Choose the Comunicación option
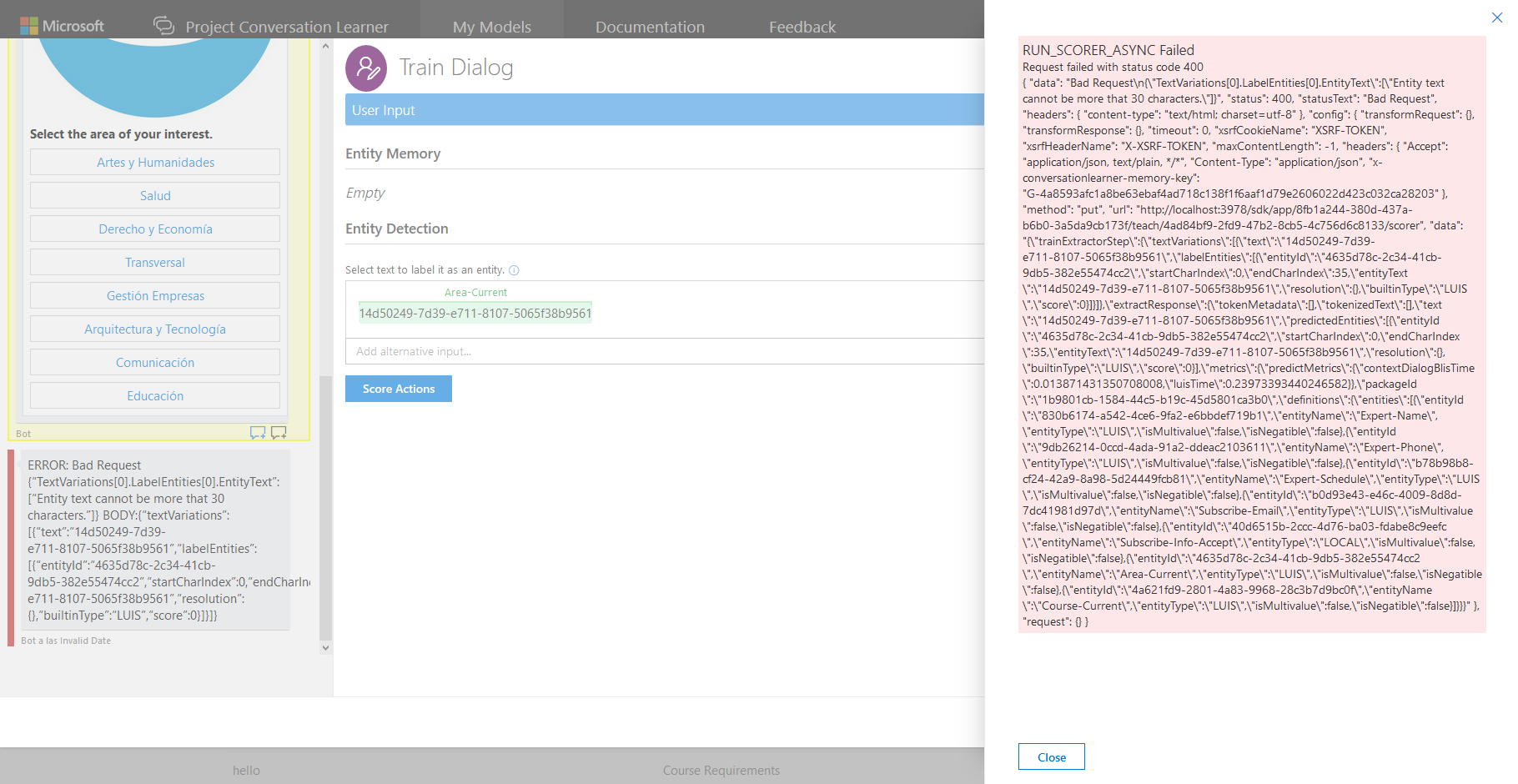1518x784 pixels. pos(155,362)
